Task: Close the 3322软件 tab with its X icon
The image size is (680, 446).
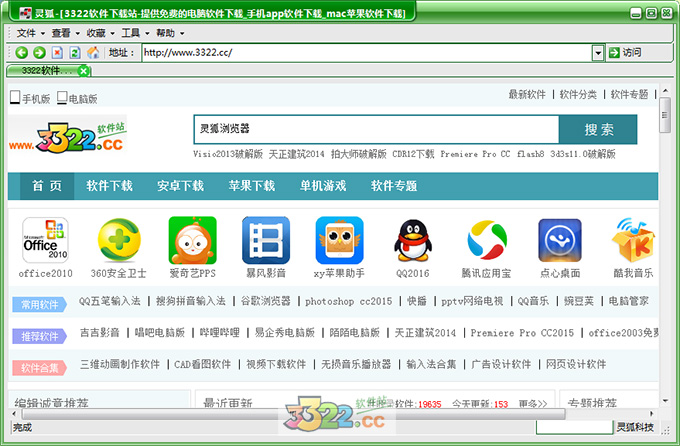Action: (84, 71)
